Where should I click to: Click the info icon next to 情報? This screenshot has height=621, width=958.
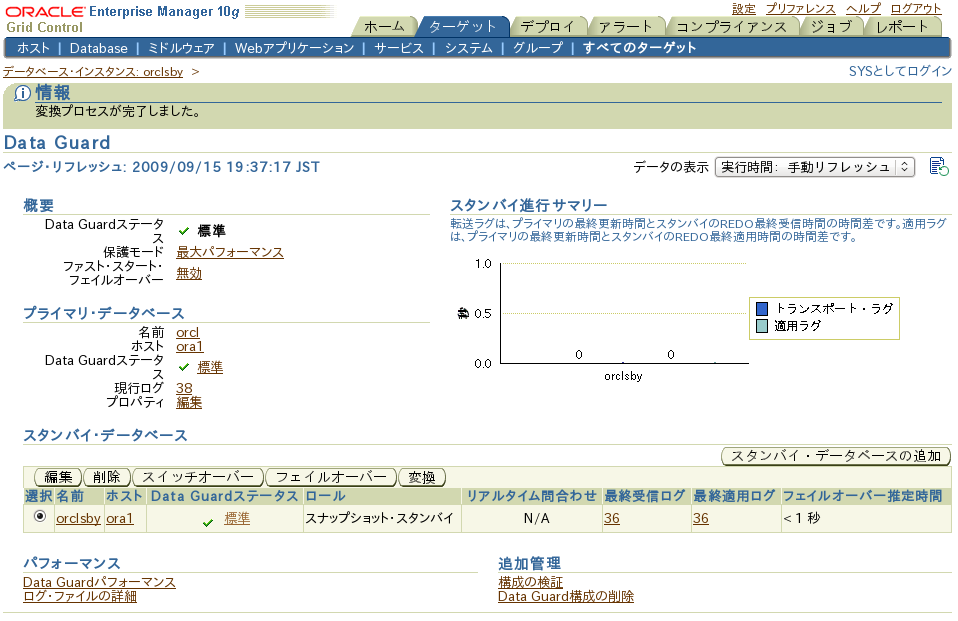(22, 93)
